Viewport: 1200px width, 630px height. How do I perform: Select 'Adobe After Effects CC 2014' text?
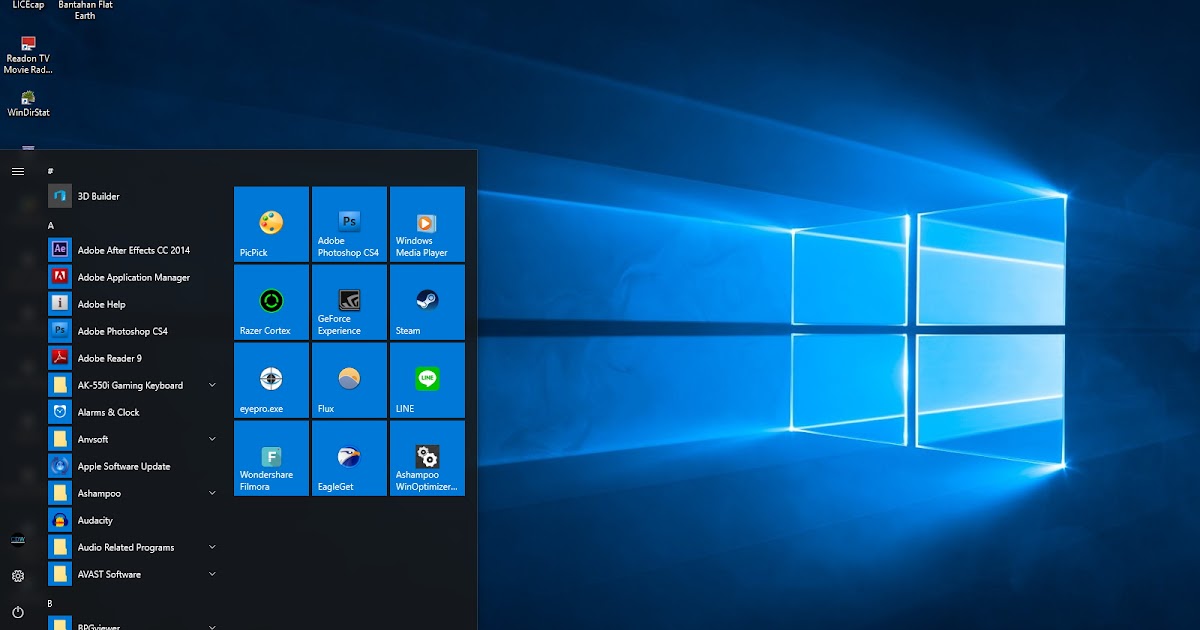pos(134,250)
